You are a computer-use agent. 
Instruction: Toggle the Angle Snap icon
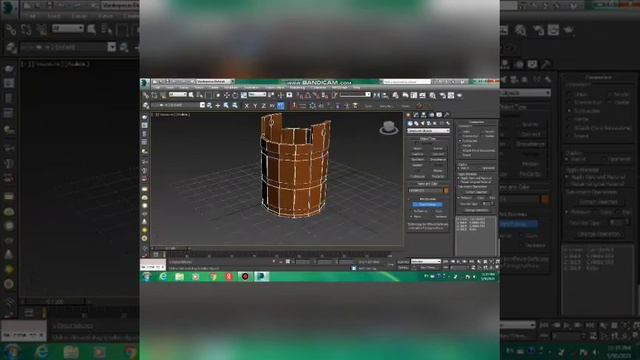pyautogui.click(x=307, y=95)
